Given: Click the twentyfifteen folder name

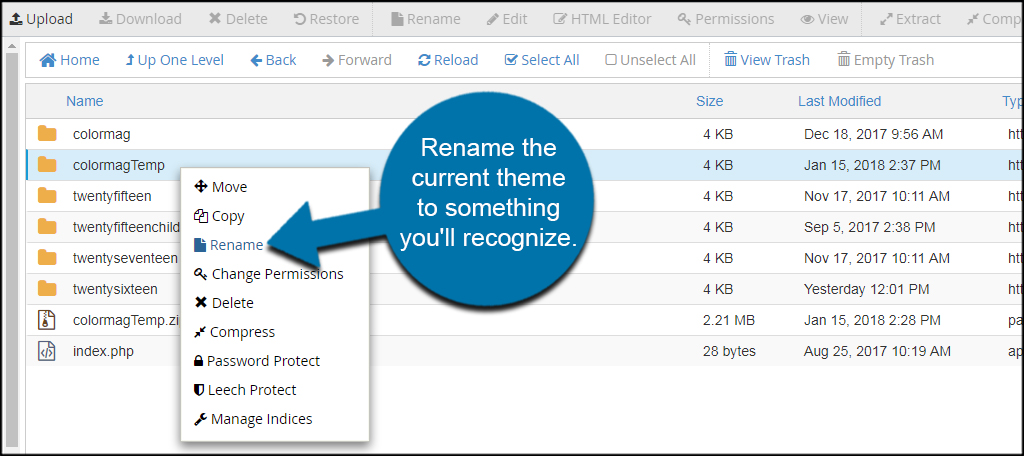Looking at the screenshot, I should click(112, 196).
